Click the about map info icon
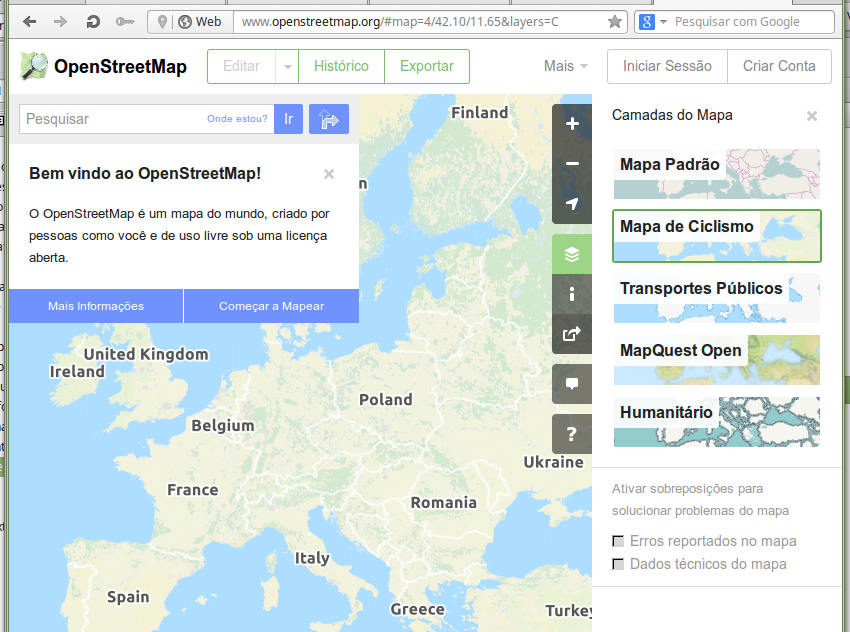This screenshot has width=850, height=632. [x=571, y=294]
